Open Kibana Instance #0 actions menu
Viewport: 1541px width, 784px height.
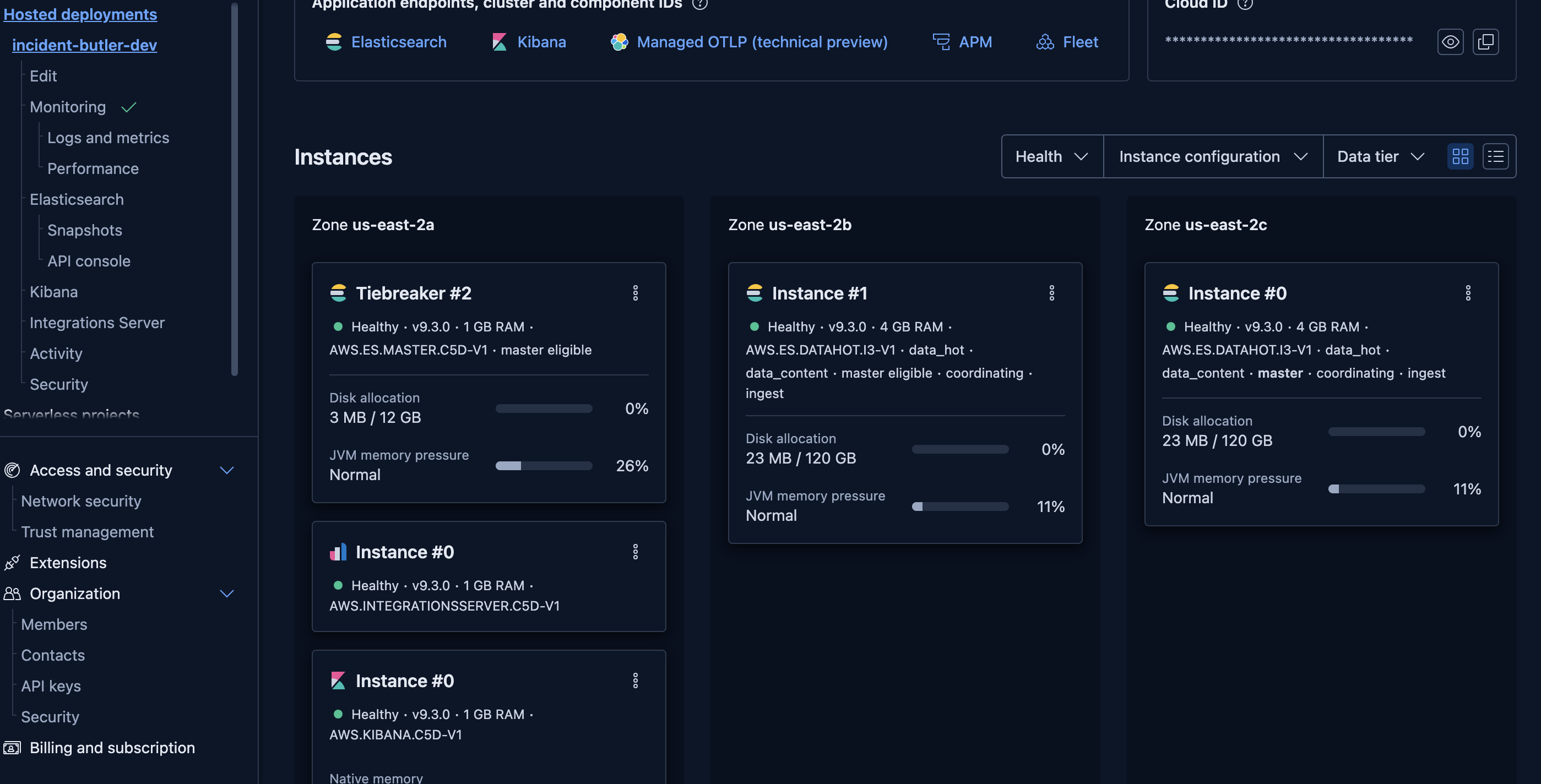[636, 680]
